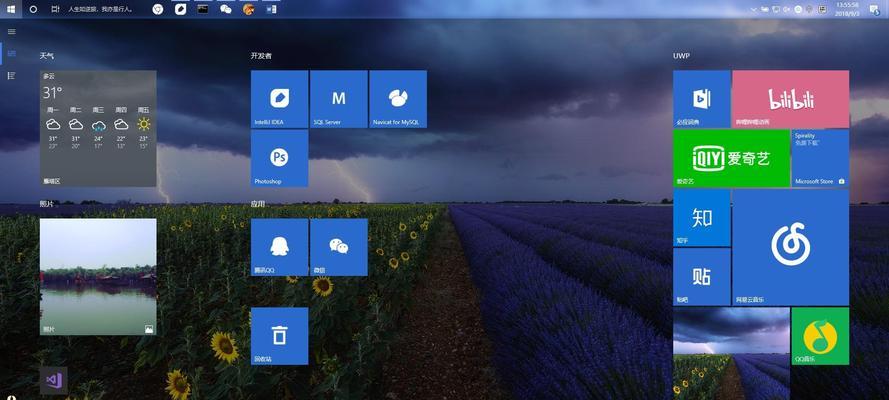Select the pinned tiles view in sidebar

[11, 53]
